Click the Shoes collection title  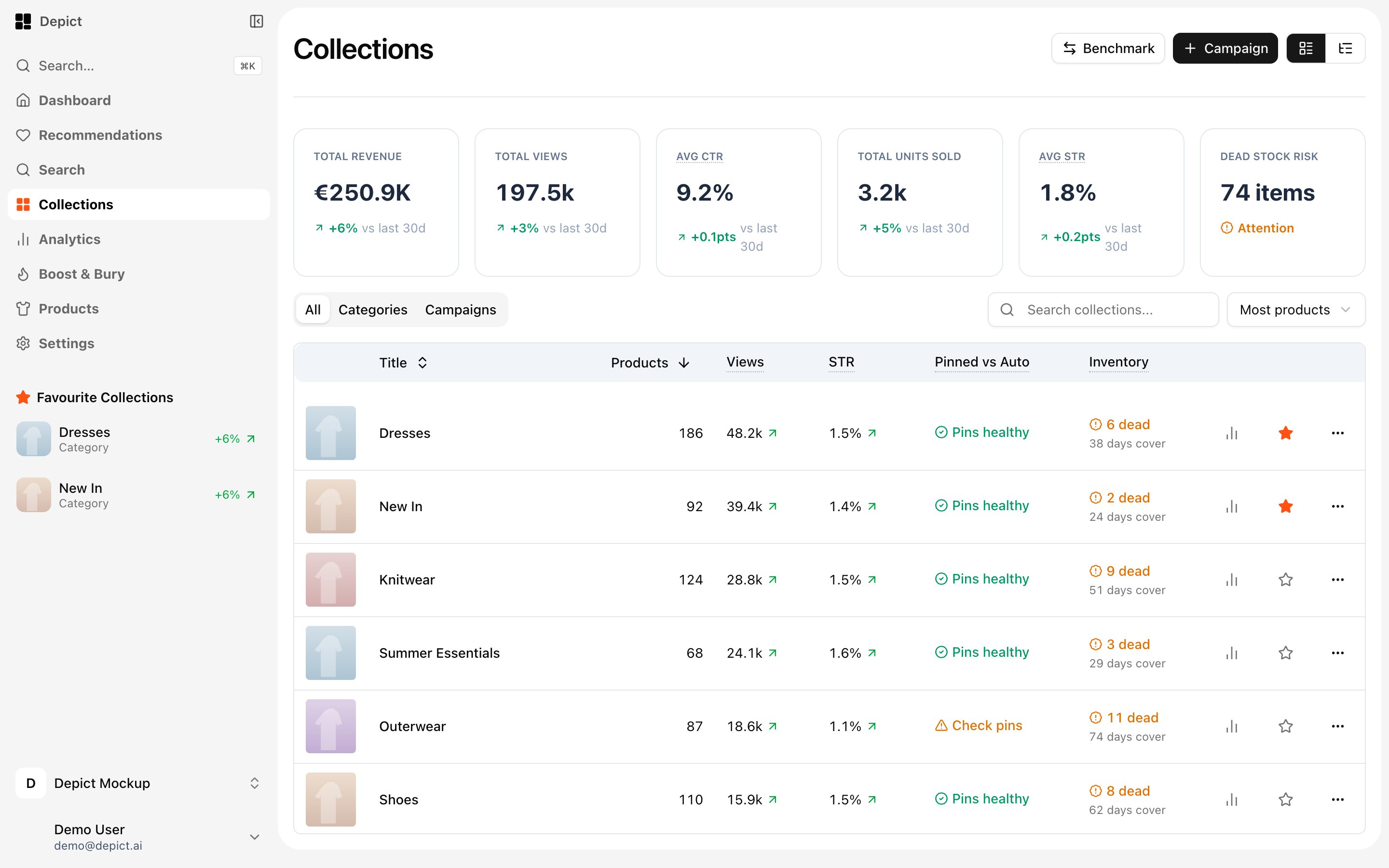tap(398, 800)
